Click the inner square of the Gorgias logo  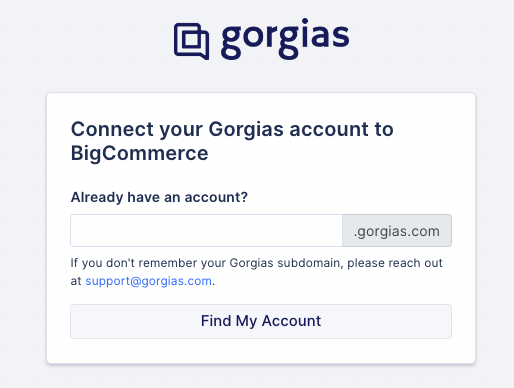tap(192, 39)
